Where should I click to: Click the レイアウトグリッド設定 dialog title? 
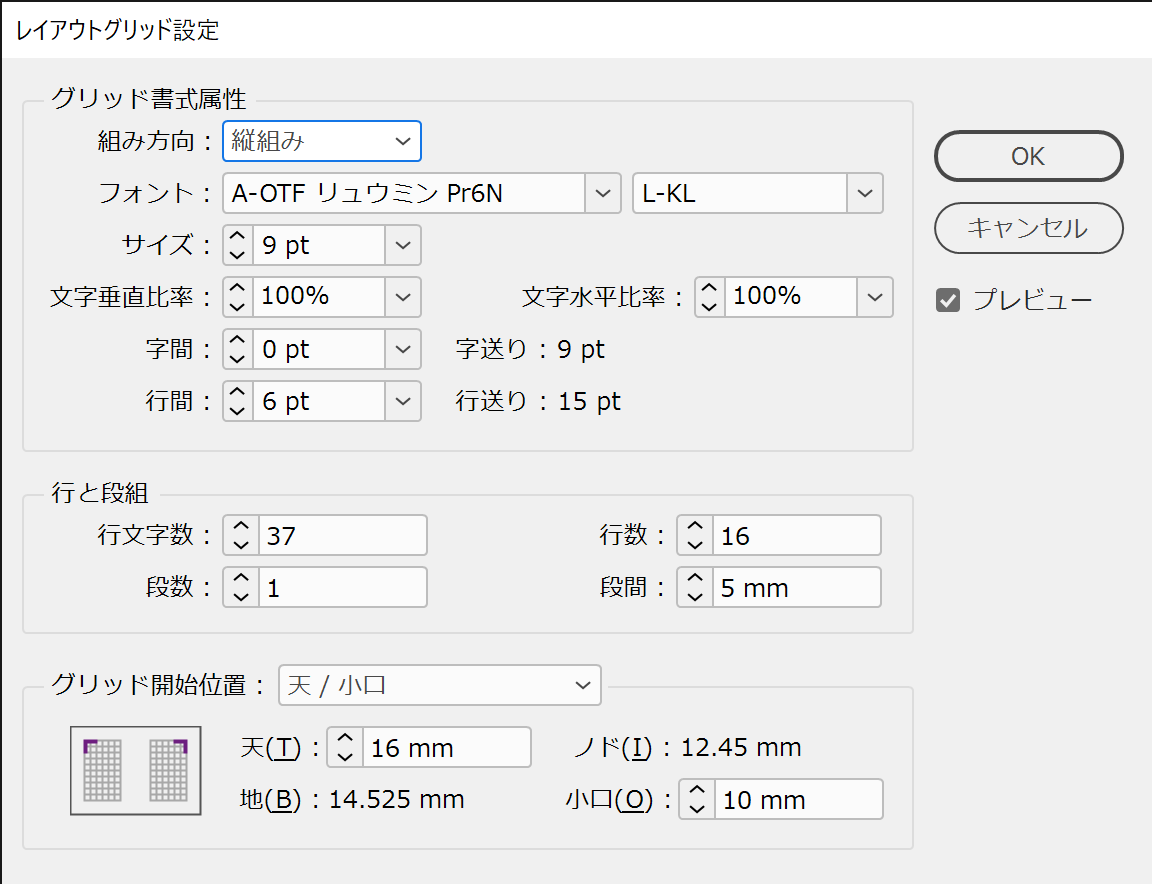[x=118, y=30]
